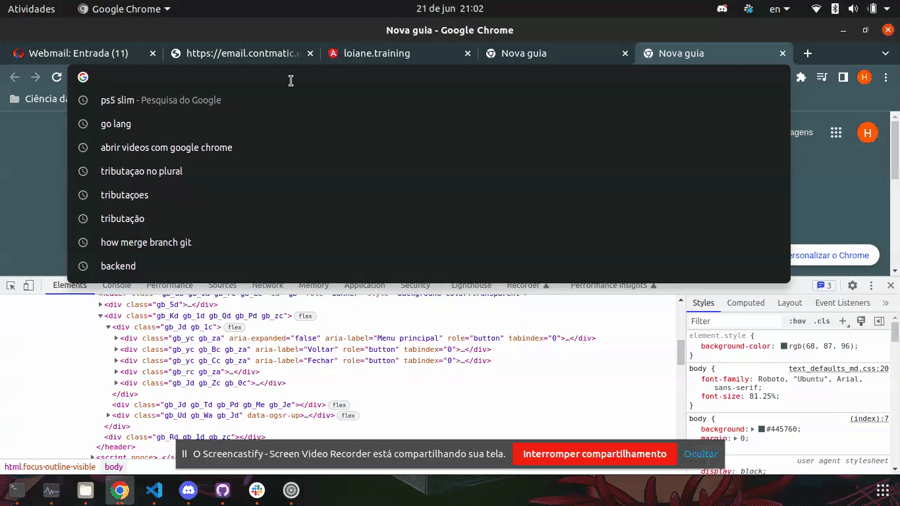Toggle the Chrome side panel icon

[843, 77]
